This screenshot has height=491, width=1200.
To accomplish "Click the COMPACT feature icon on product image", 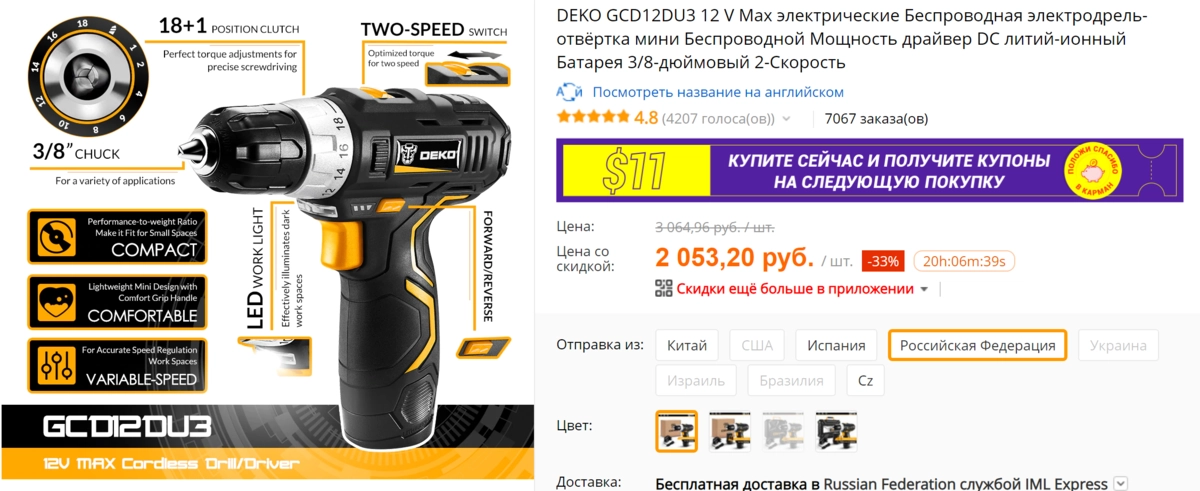I will 55,236.
